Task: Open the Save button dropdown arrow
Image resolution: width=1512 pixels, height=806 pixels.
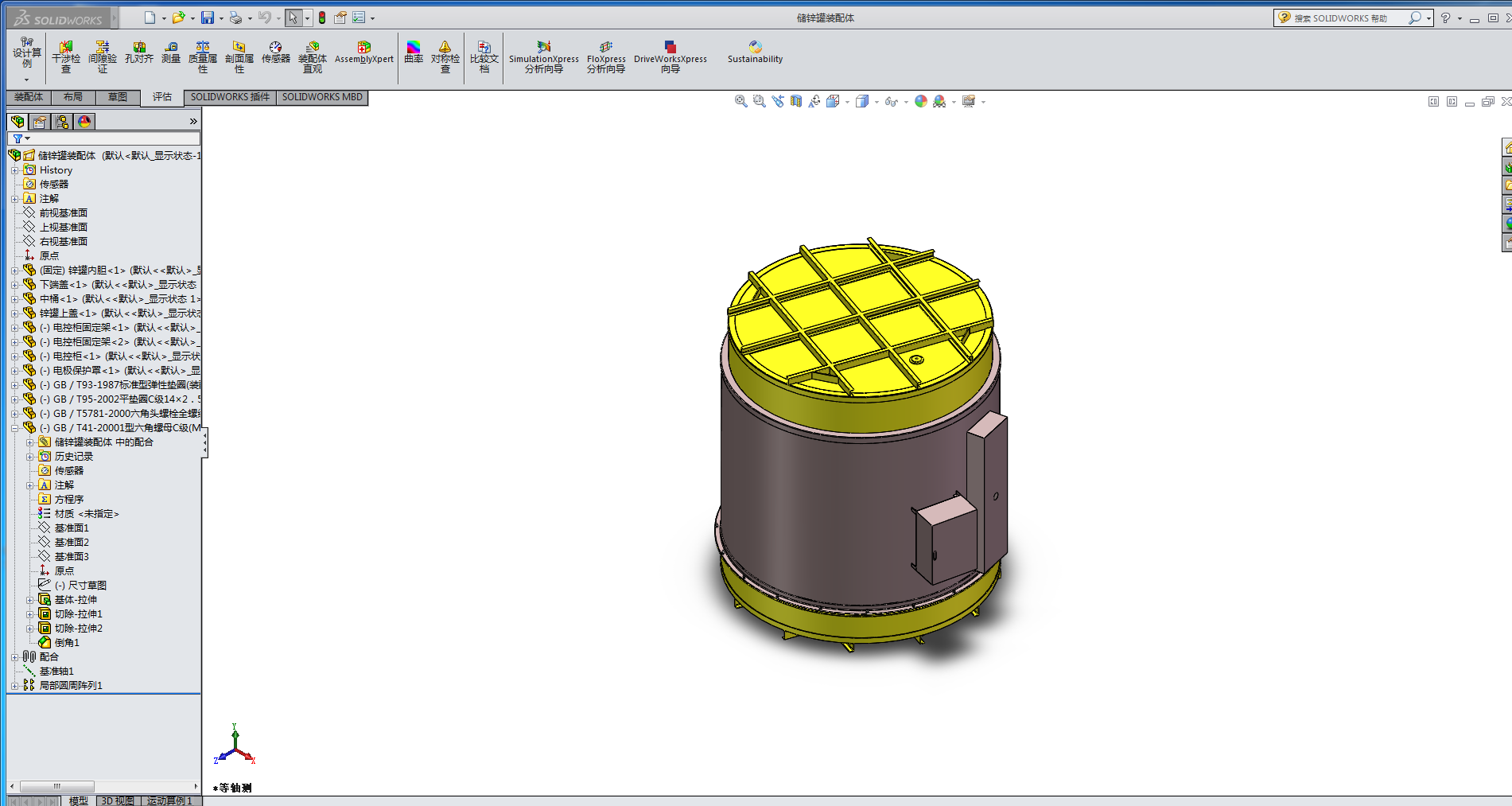Action: [221, 18]
